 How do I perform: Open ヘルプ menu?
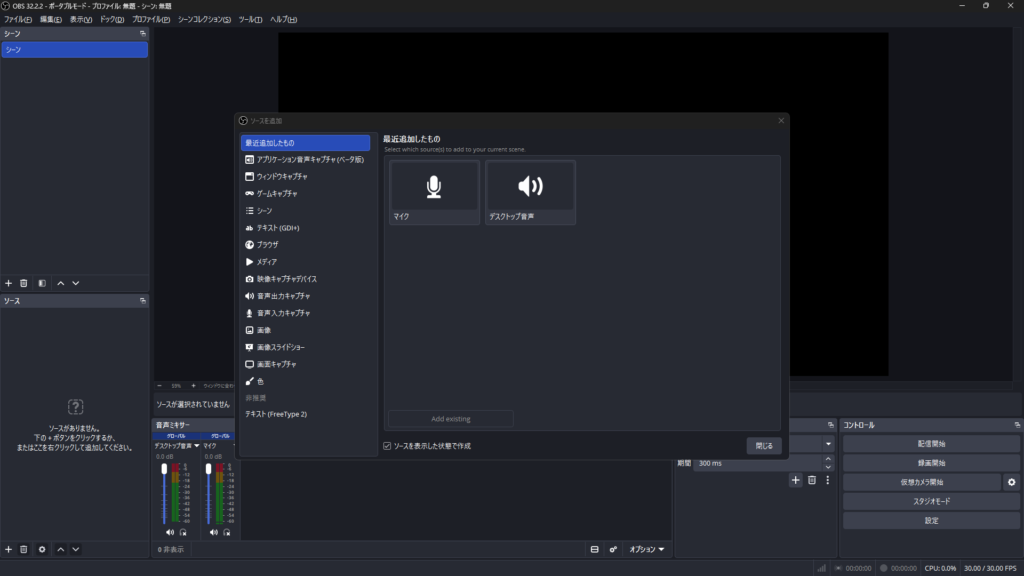tap(283, 20)
